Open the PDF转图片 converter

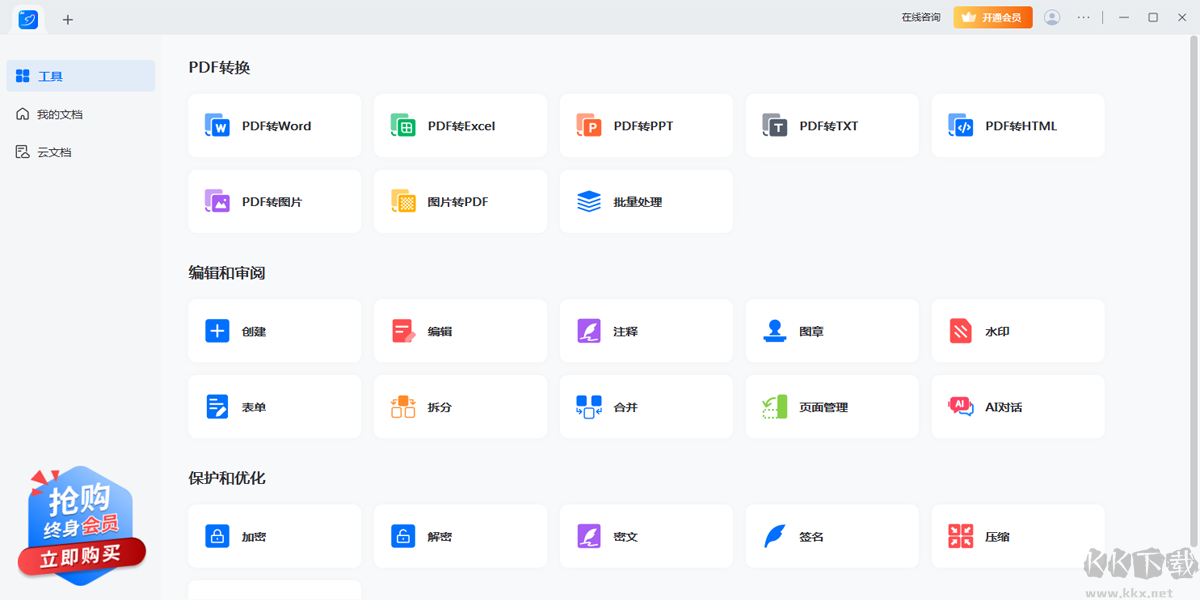[274, 202]
